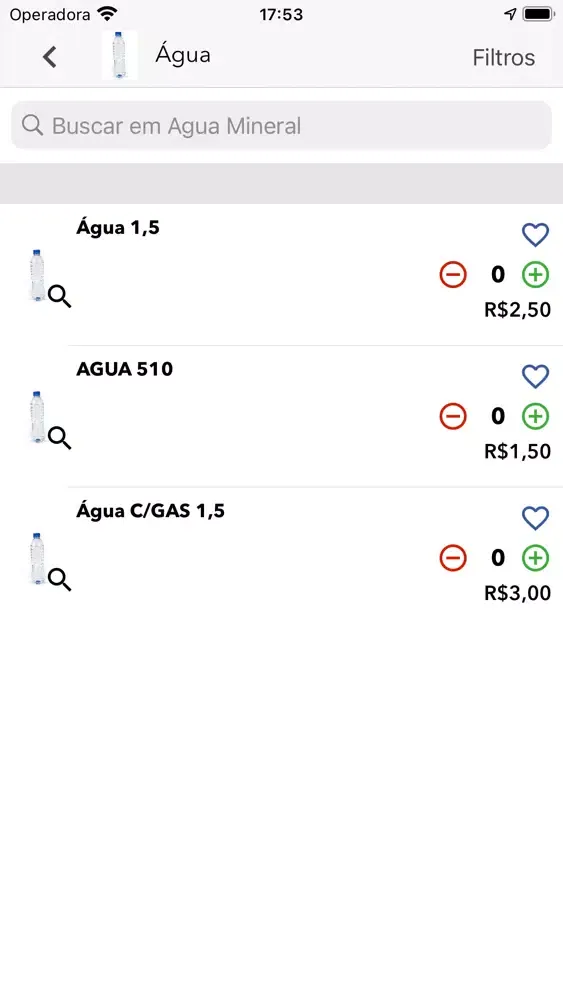Select the Água C/GAS 1,5 product title
Image resolution: width=563 pixels, height=1000 pixels.
coord(150,511)
